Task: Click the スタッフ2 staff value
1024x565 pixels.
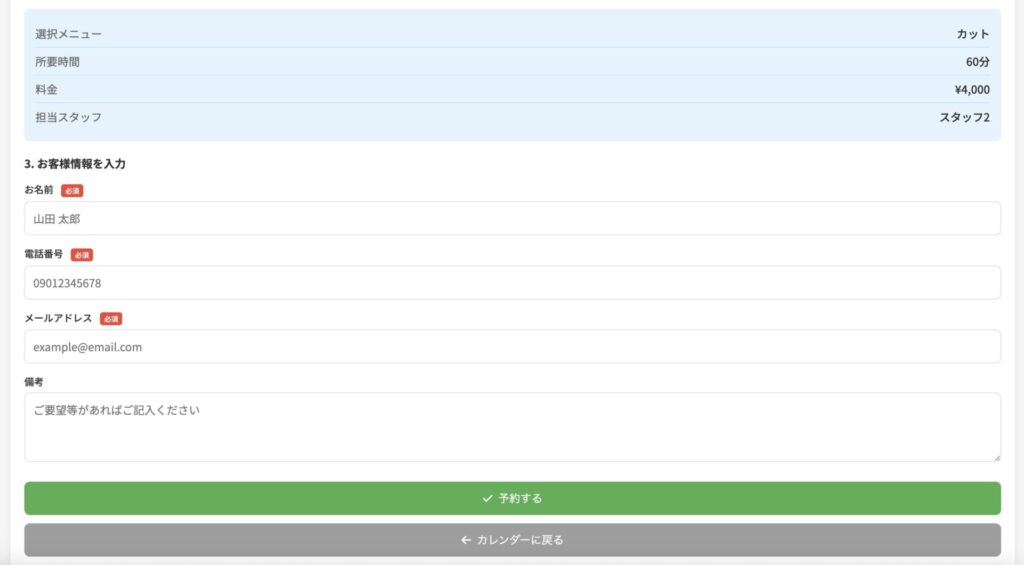Action: point(964,117)
